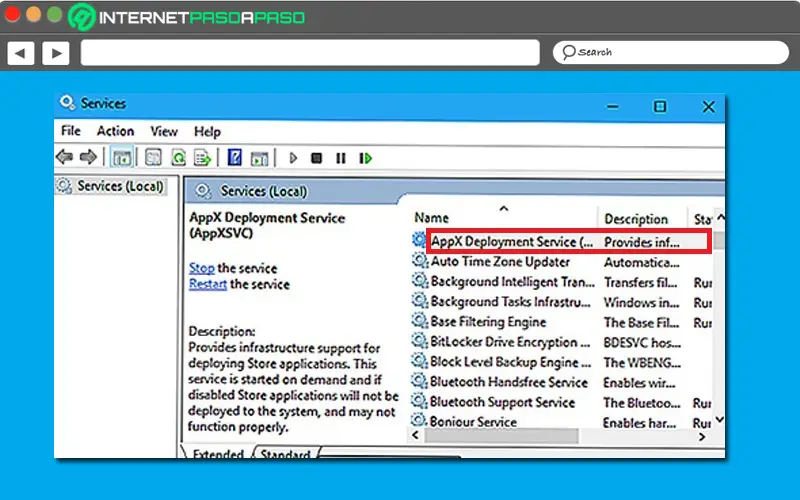800x500 pixels.
Task: Click the browser frame forward arrow button
Action: pos(56,53)
